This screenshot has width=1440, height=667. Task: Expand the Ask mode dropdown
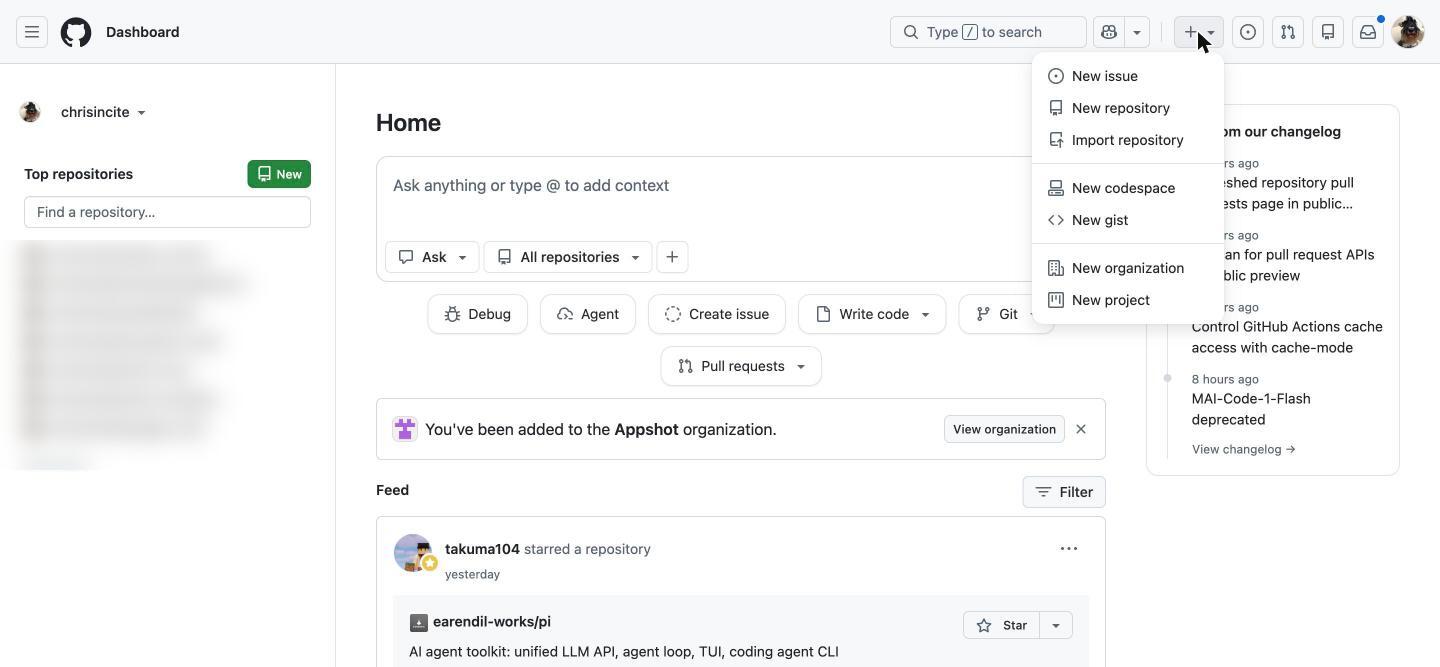tap(432, 257)
